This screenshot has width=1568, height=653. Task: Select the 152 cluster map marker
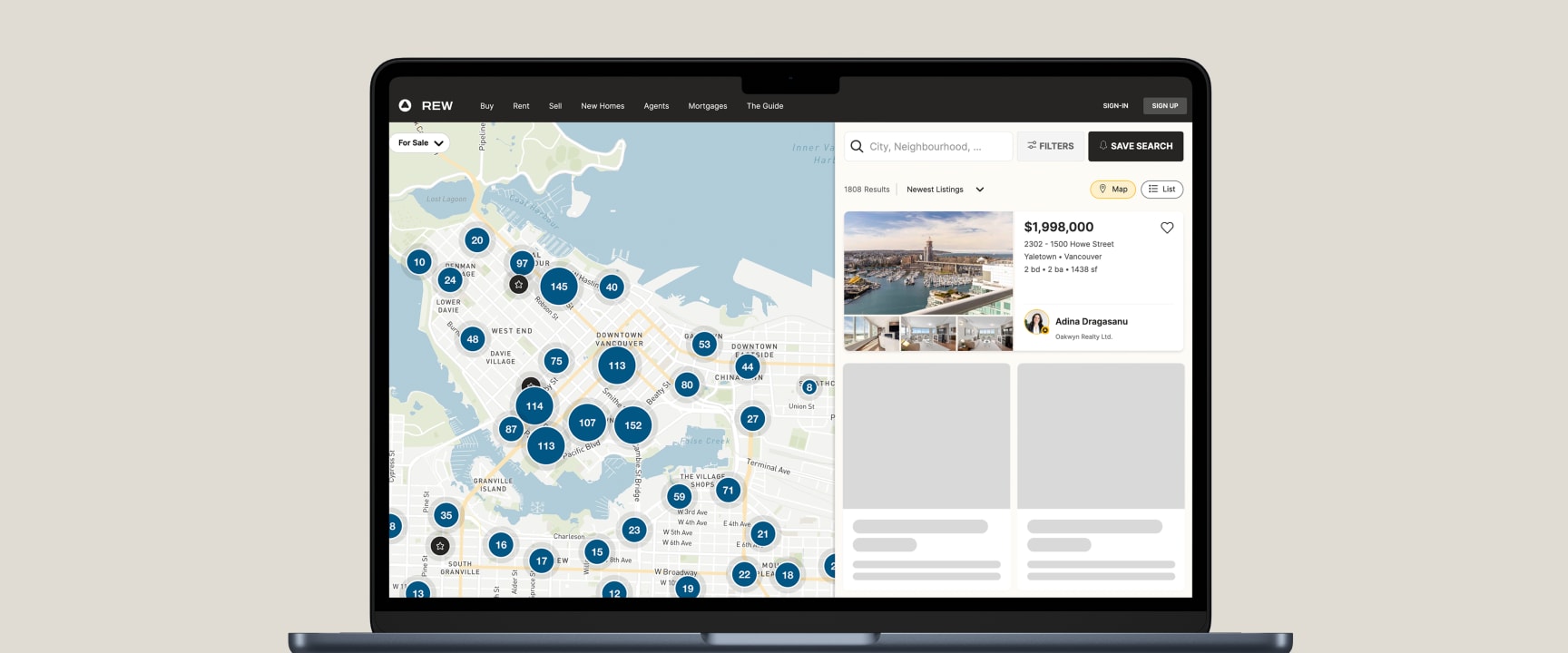coord(633,425)
